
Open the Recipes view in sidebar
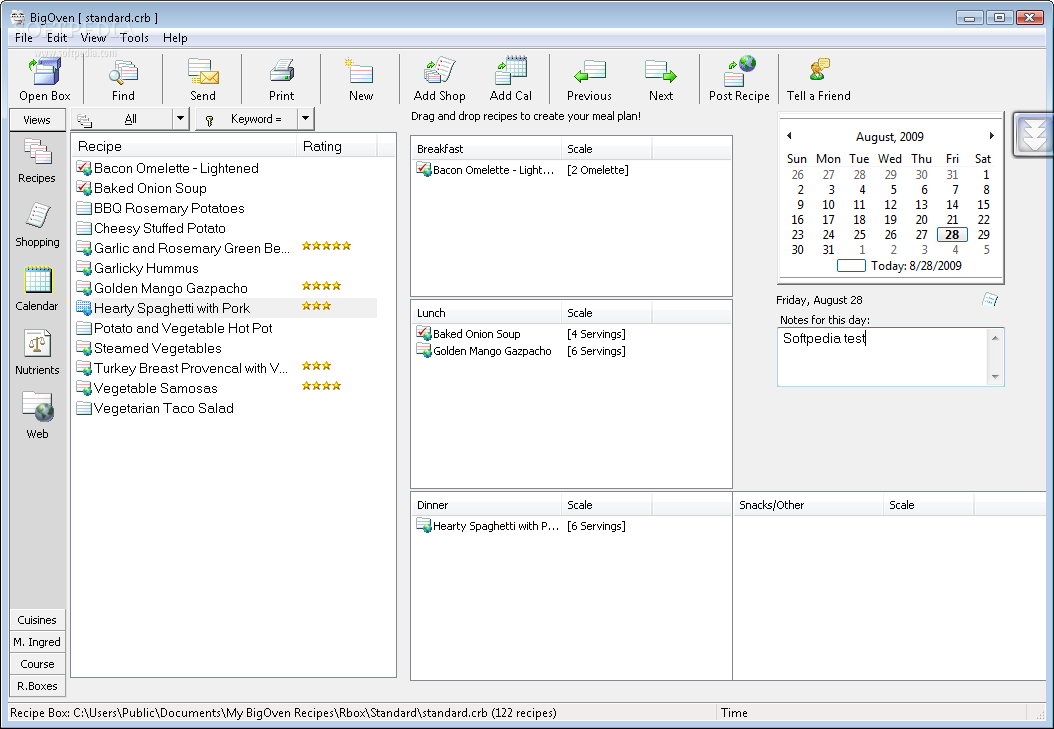pyautogui.click(x=37, y=161)
